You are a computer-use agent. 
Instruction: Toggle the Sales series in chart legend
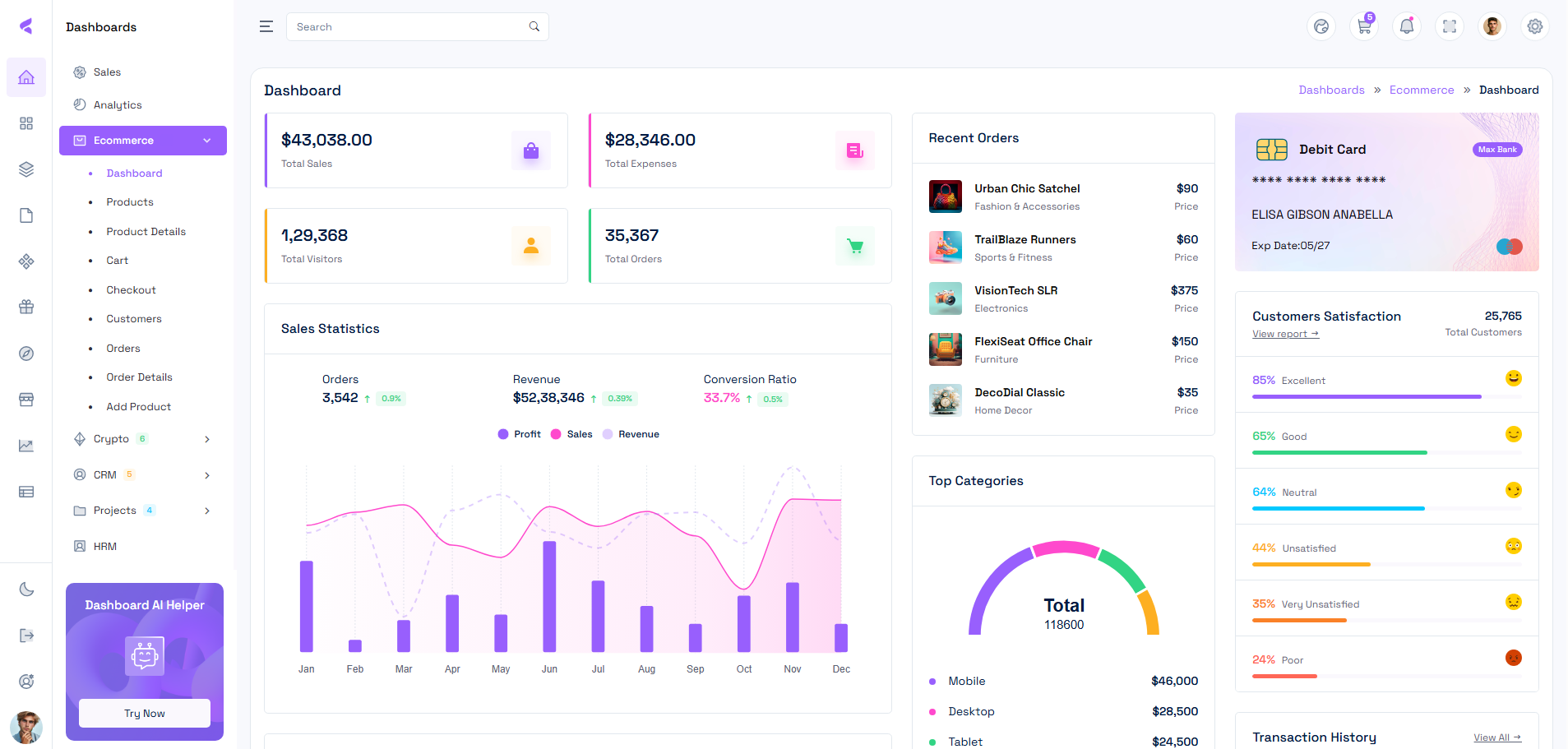[571, 434]
